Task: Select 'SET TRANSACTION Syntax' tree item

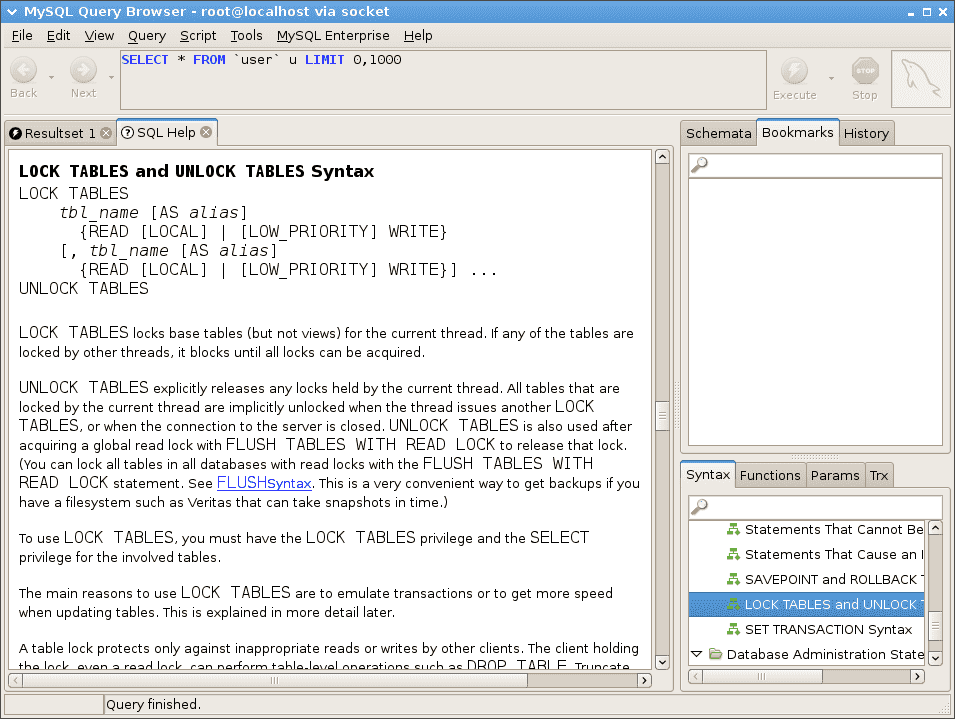Action: coord(806,629)
